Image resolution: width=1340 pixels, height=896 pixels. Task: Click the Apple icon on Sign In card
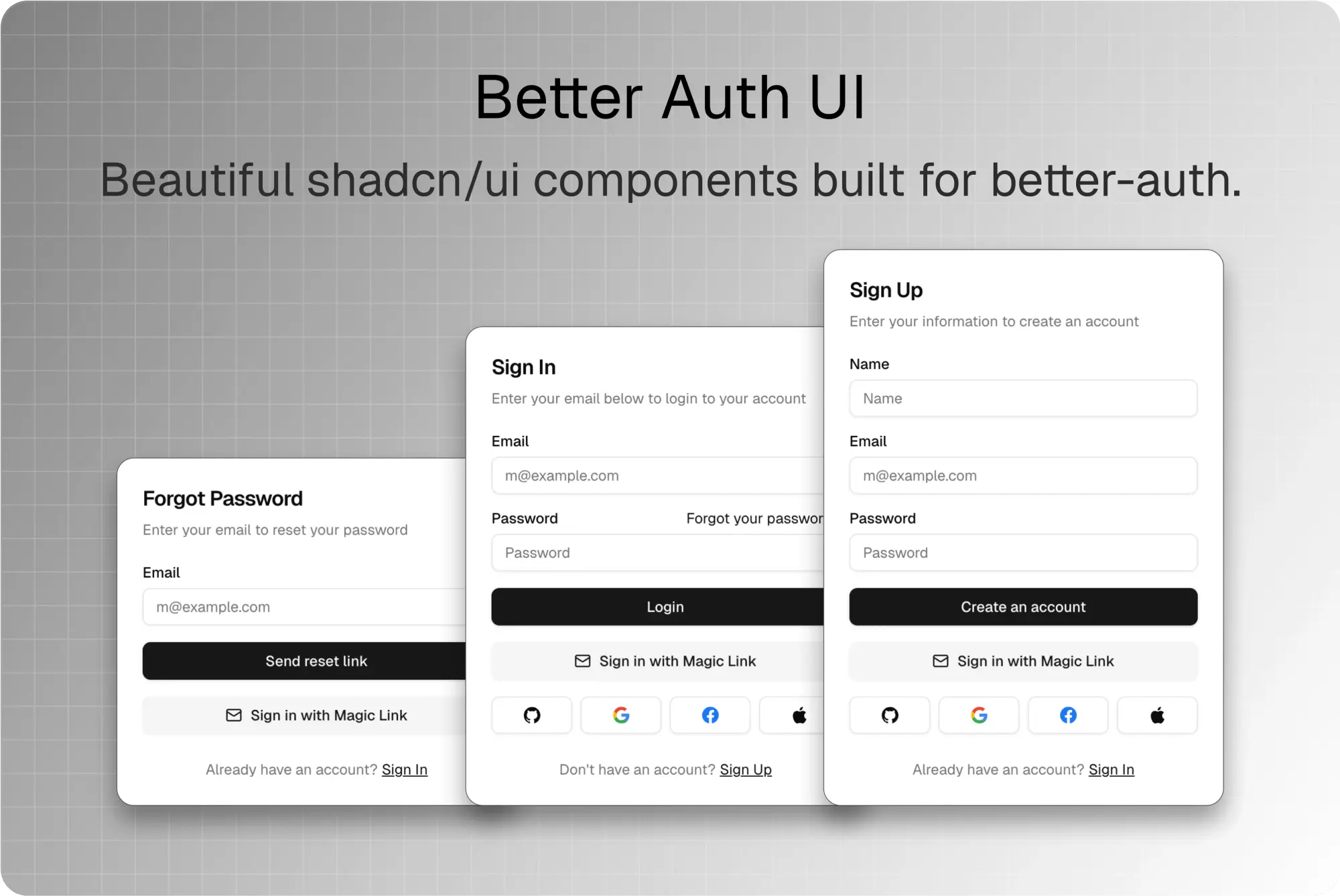[799, 715]
